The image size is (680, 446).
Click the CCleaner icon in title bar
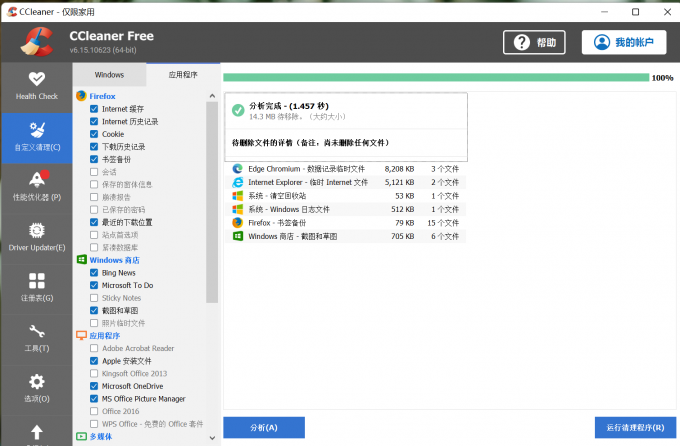12,12
